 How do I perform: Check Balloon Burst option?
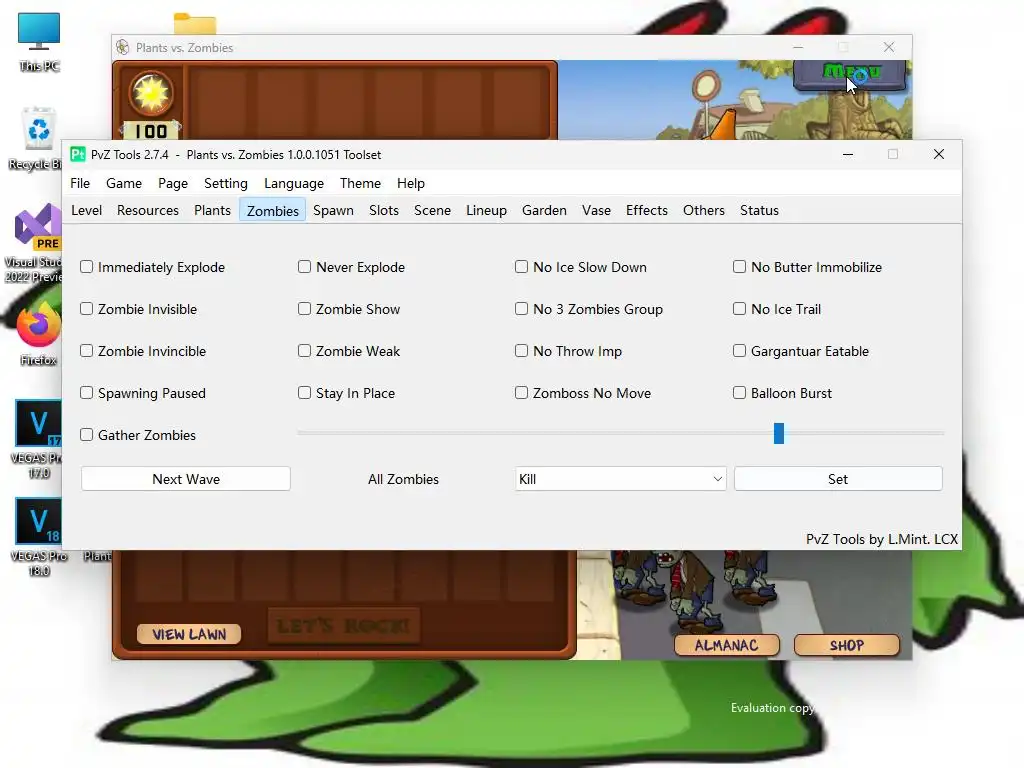739,392
